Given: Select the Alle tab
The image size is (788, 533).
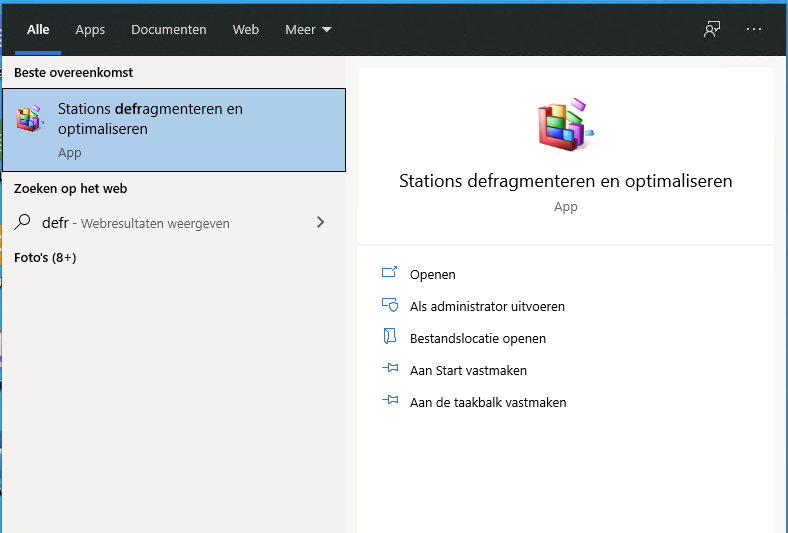Looking at the screenshot, I should pyautogui.click(x=38, y=30).
